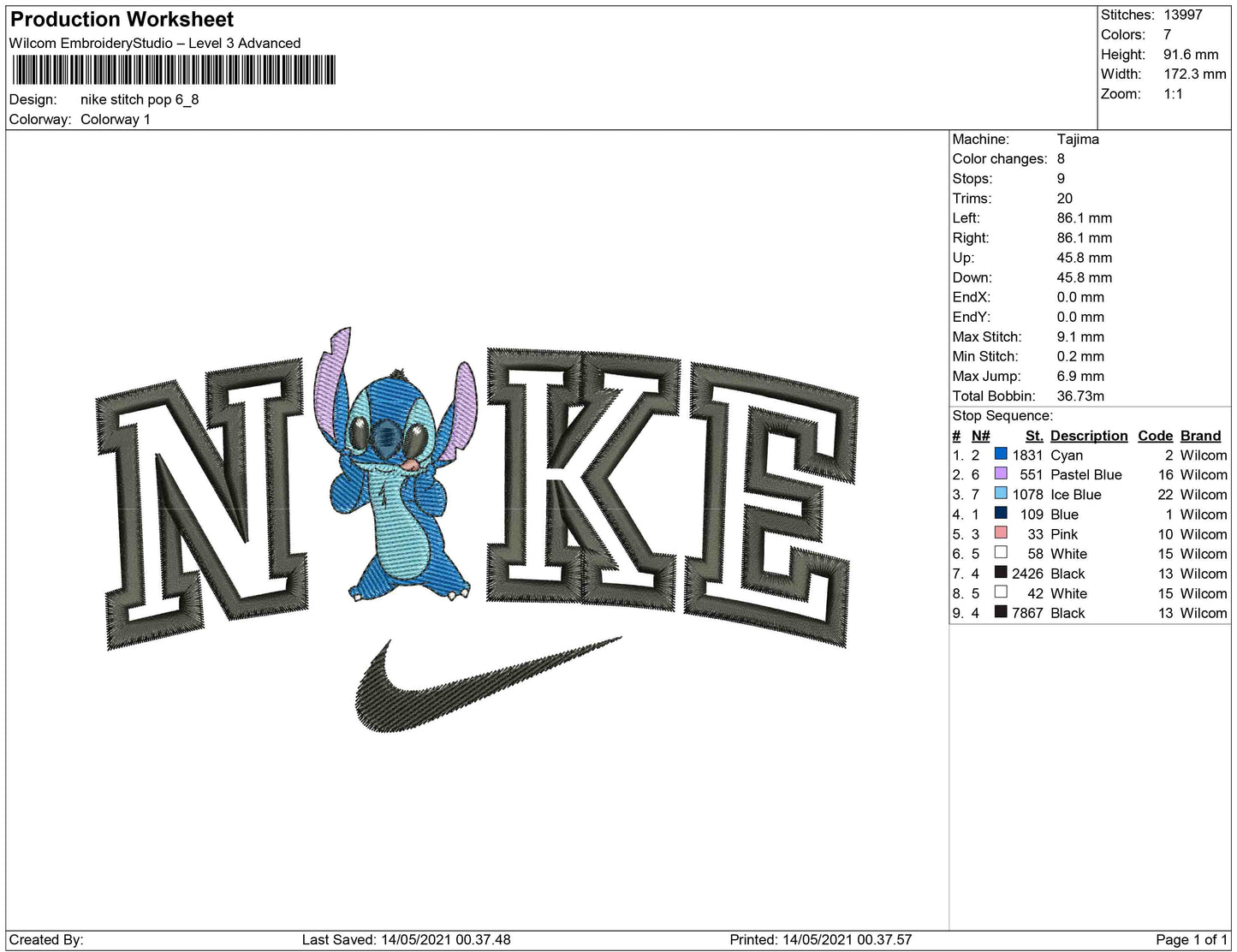Click the Color changes value "8"
The height and width of the screenshot is (952, 1237).
pos(1061,158)
